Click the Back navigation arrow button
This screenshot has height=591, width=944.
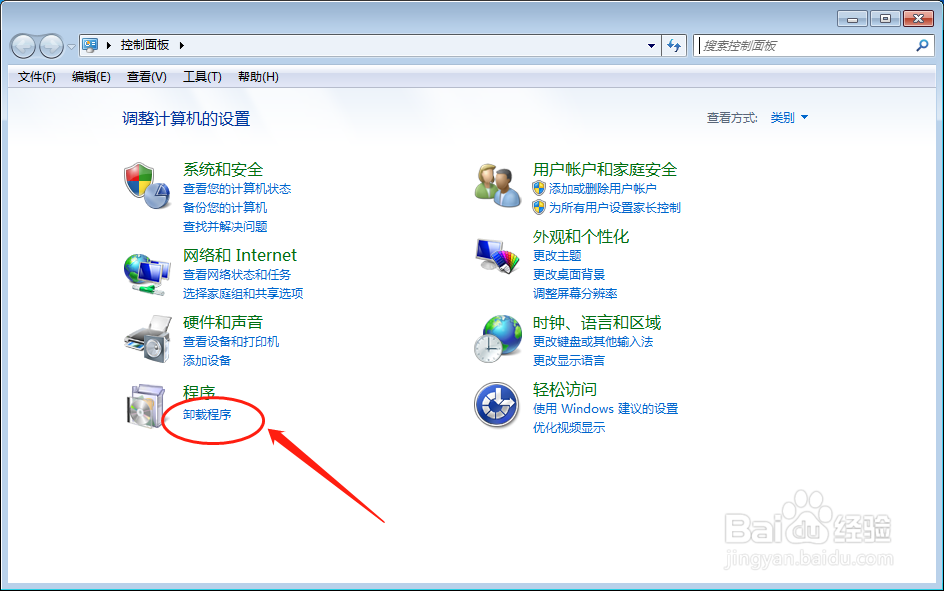(x=23, y=46)
